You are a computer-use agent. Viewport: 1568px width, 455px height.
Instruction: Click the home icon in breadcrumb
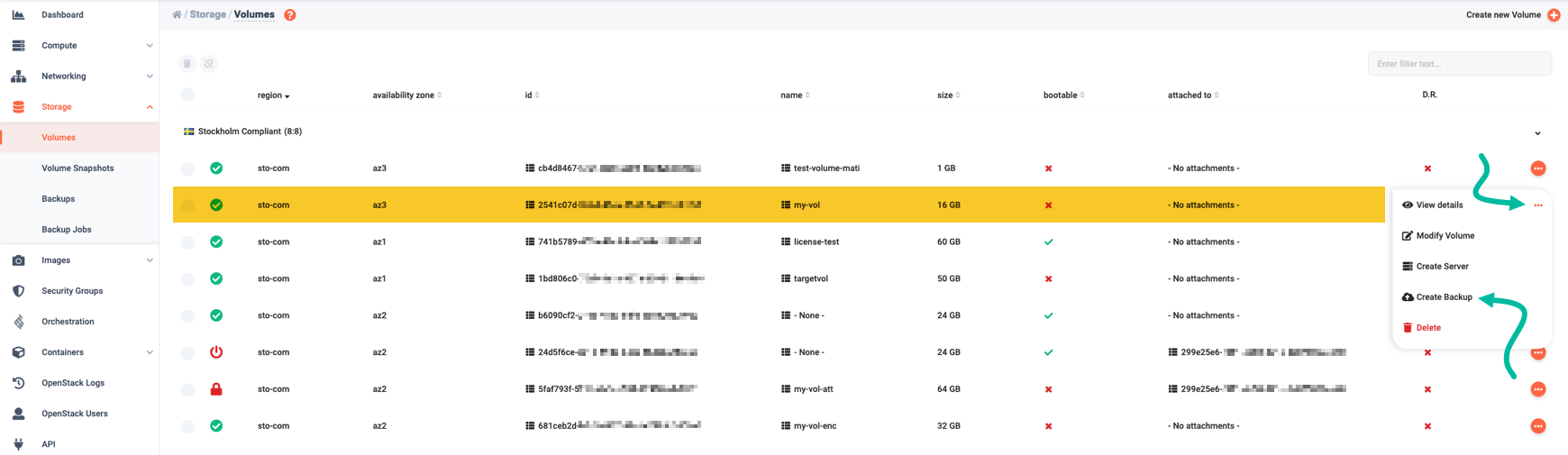point(177,14)
